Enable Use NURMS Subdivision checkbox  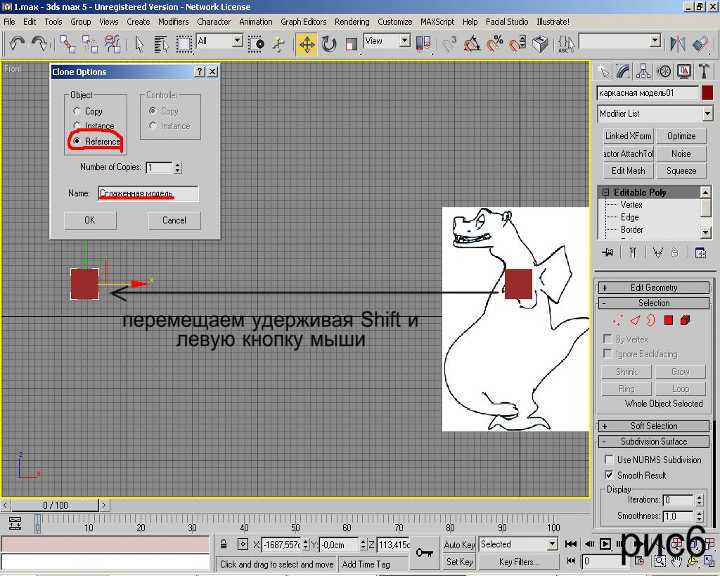(x=609, y=459)
